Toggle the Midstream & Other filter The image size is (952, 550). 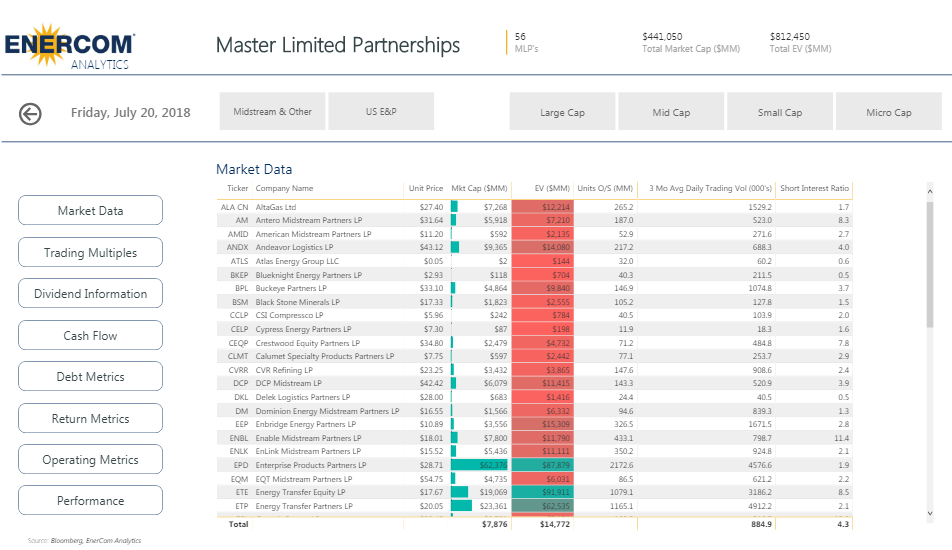[x=272, y=112]
